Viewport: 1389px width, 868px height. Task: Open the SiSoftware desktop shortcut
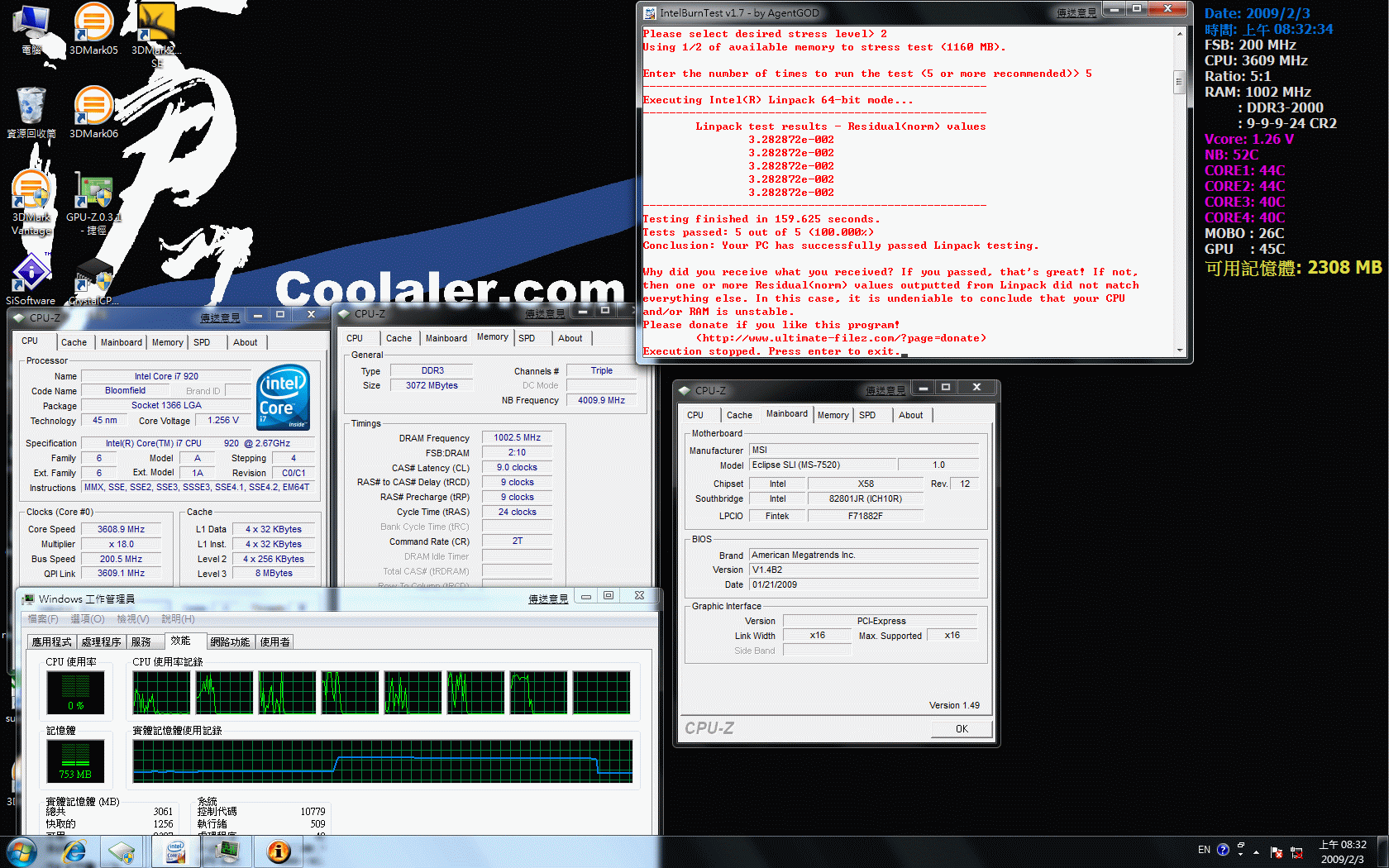[31, 279]
